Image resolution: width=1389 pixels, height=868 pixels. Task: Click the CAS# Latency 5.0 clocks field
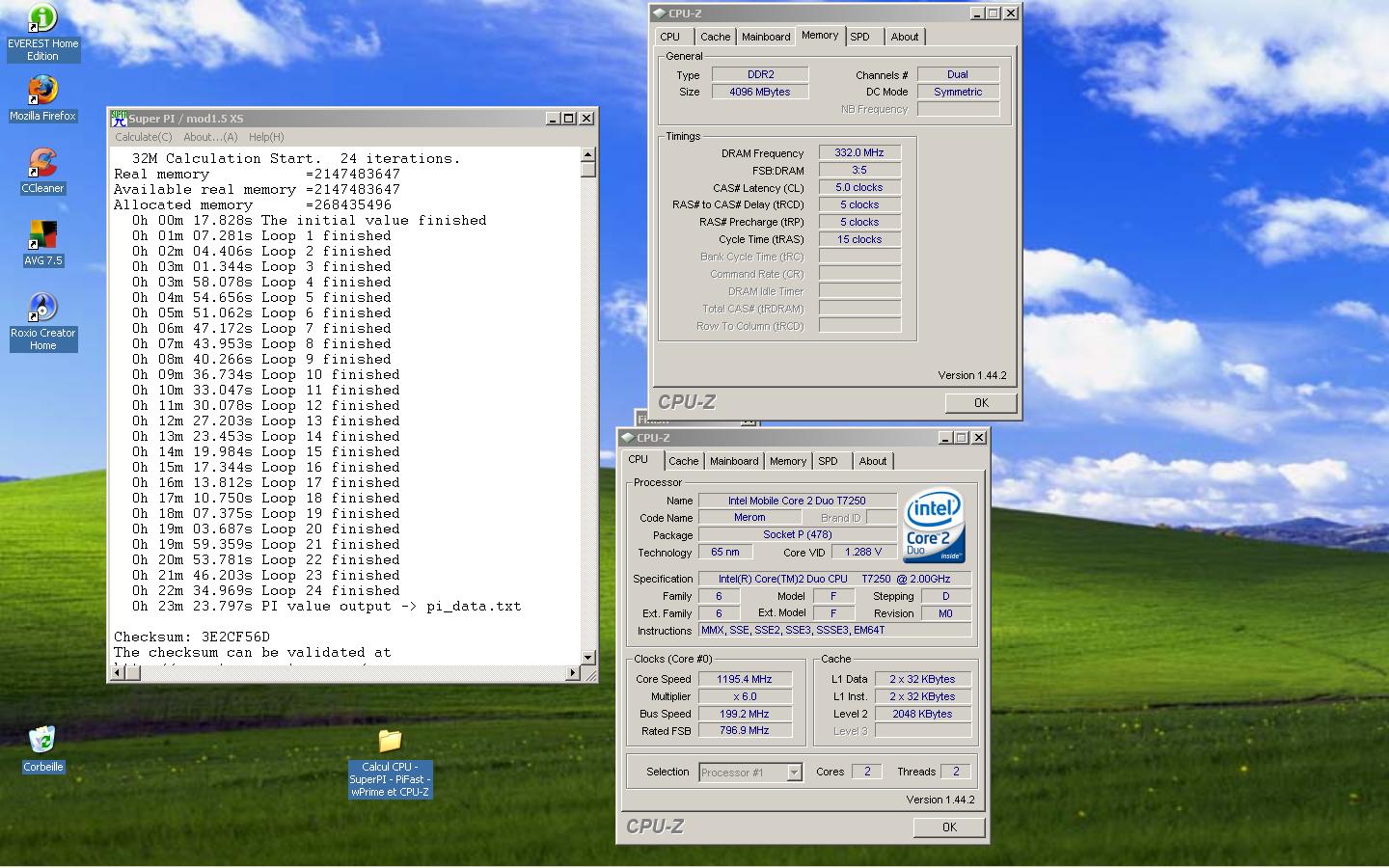pyautogui.click(x=859, y=187)
